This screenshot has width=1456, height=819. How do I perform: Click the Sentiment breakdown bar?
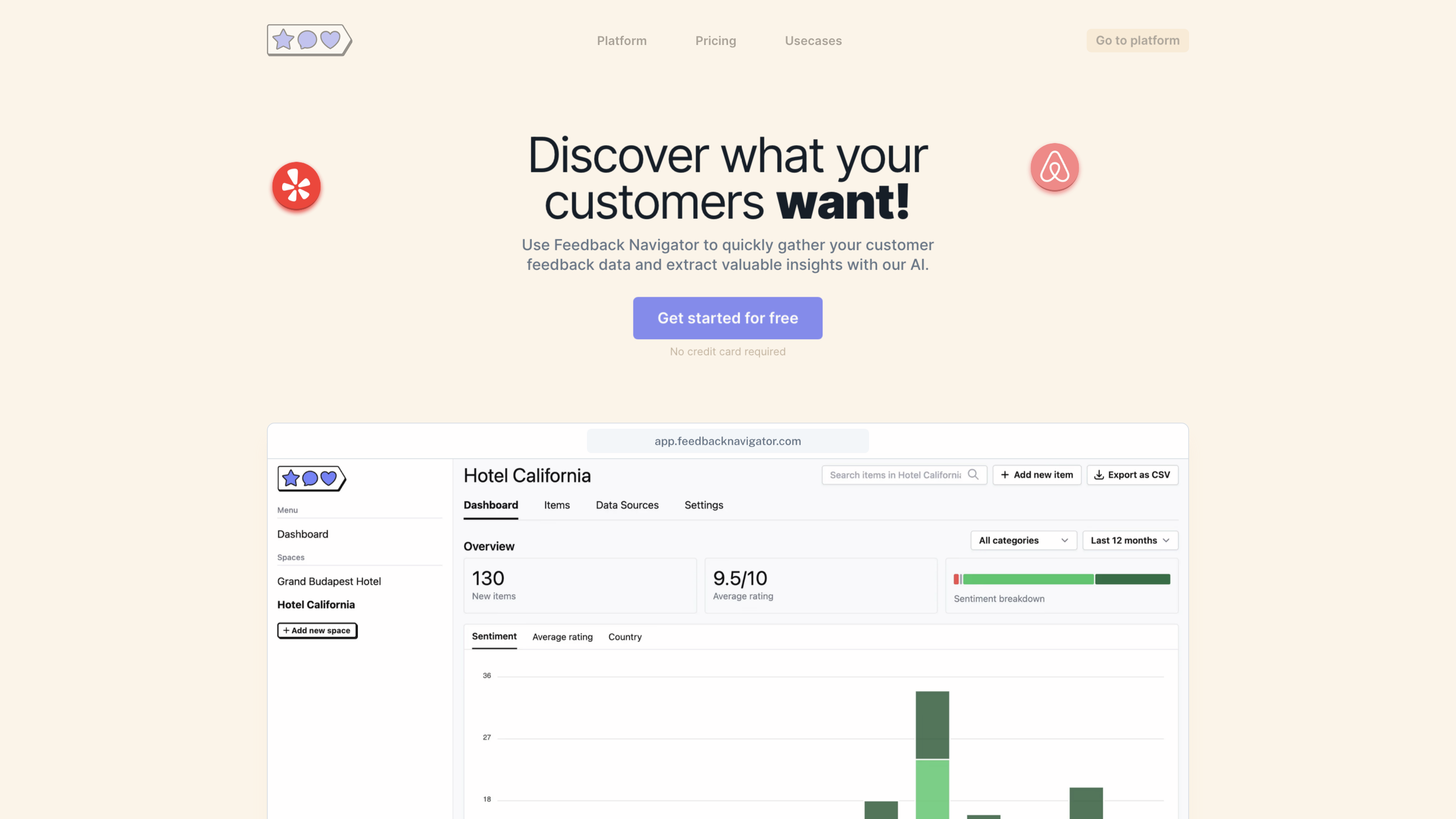[x=1062, y=578]
